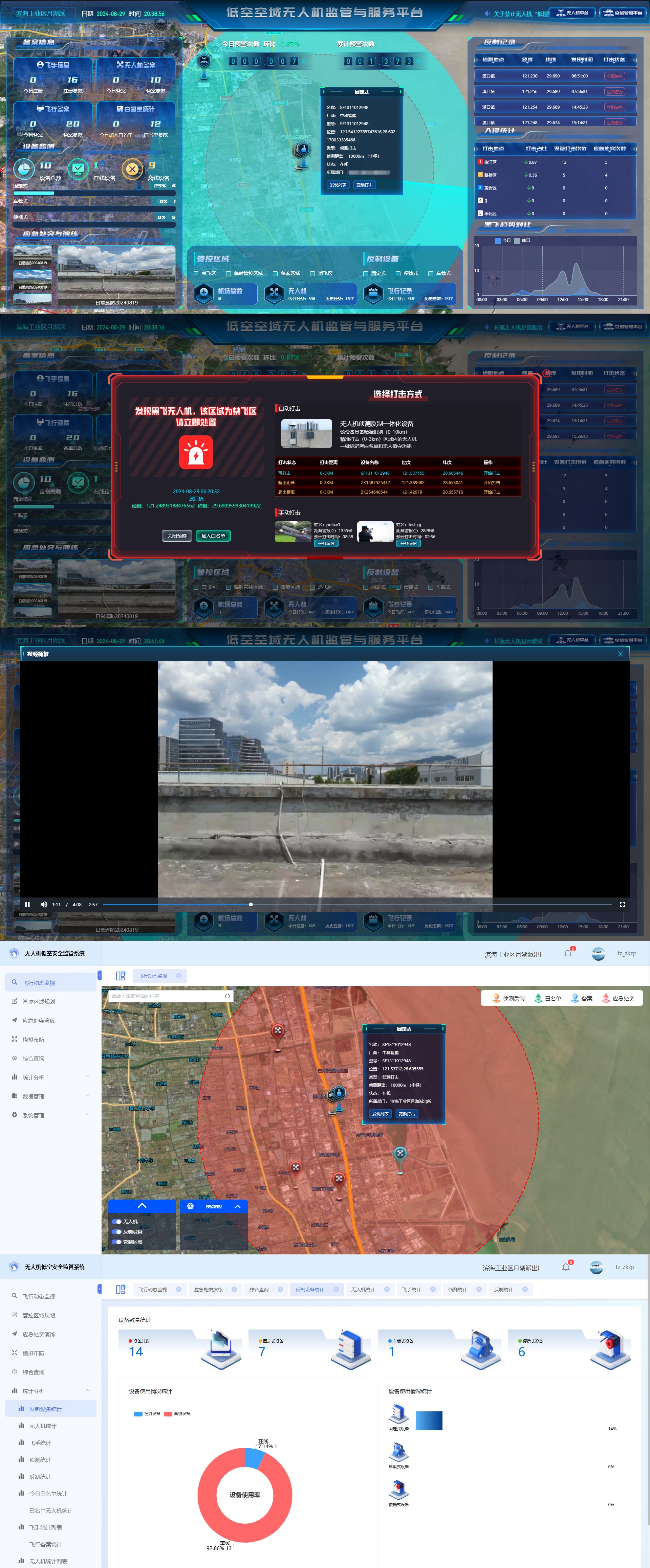Toggle the 管制区域 layer switch

(116, 1242)
